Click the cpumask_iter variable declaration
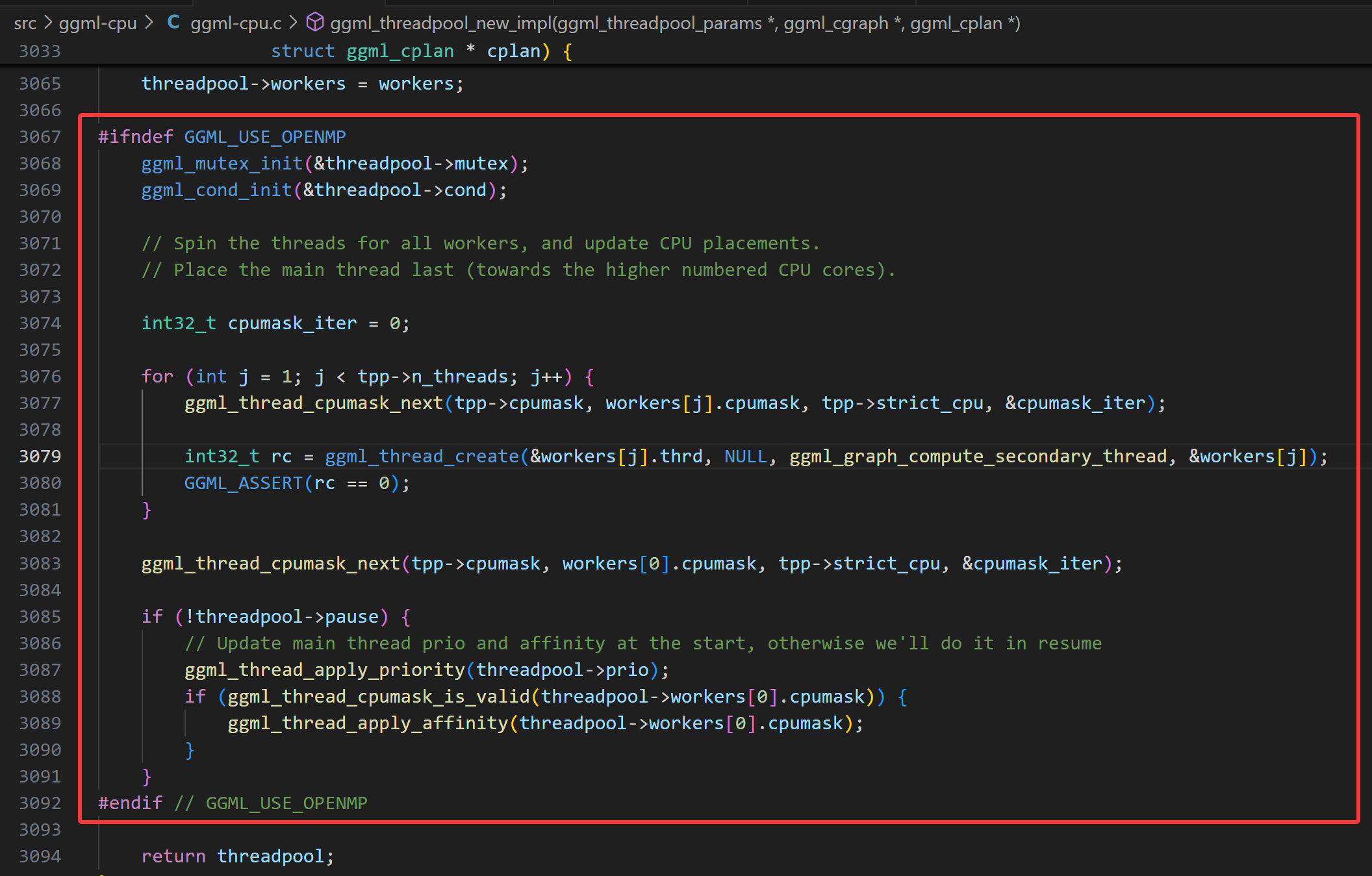Viewport: 1372px width, 876px height. point(292,323)
